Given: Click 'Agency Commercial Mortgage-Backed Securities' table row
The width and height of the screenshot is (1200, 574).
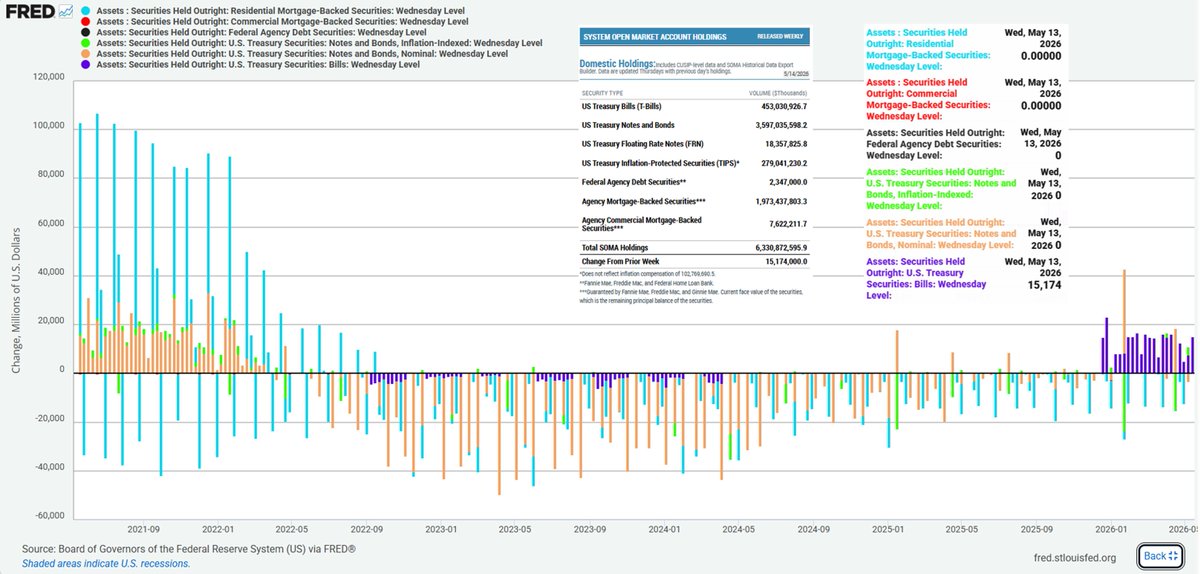Looking at the screenshot, I should click(641, 223).
